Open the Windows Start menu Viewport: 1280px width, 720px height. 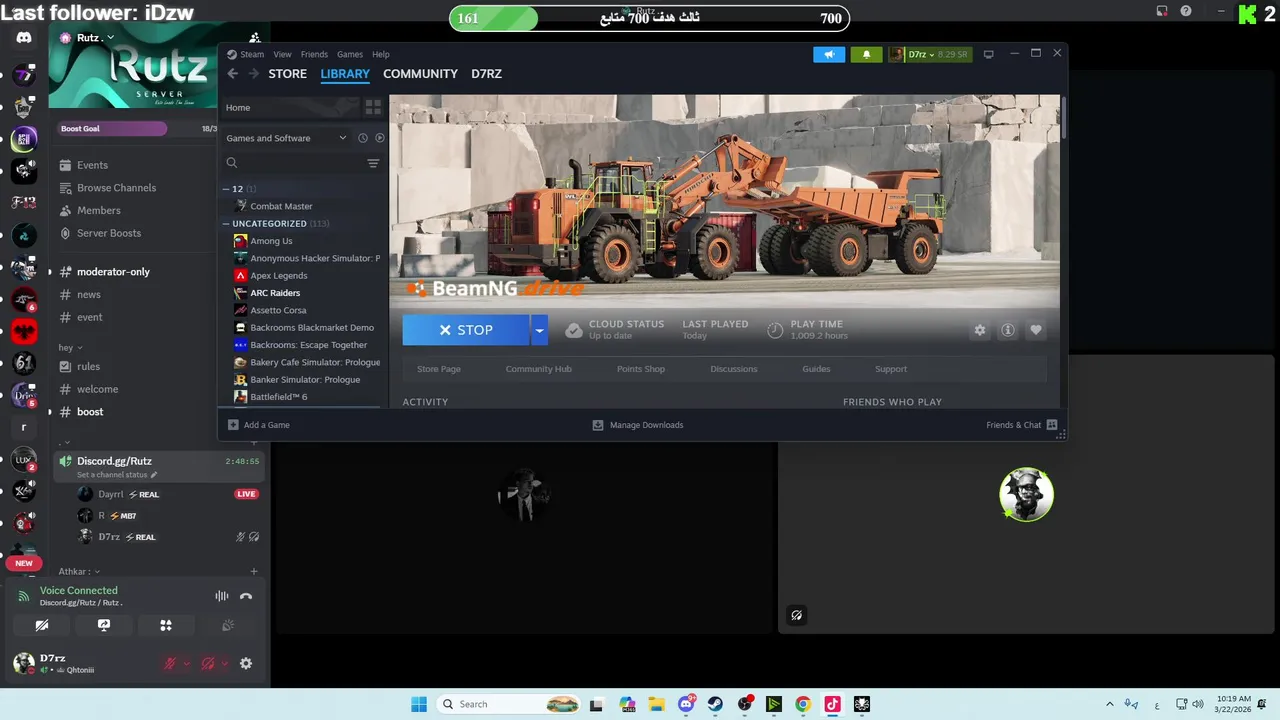pyautogui.click(x=419, y=704)
